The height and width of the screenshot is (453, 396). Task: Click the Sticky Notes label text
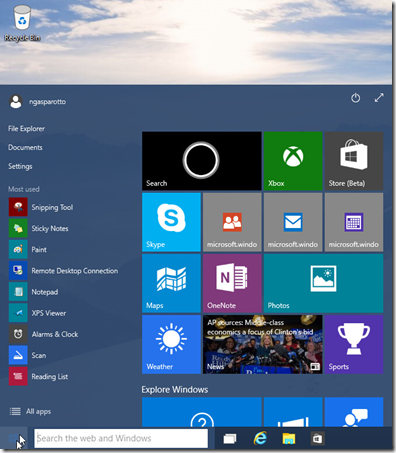click(x=50, y=228)
